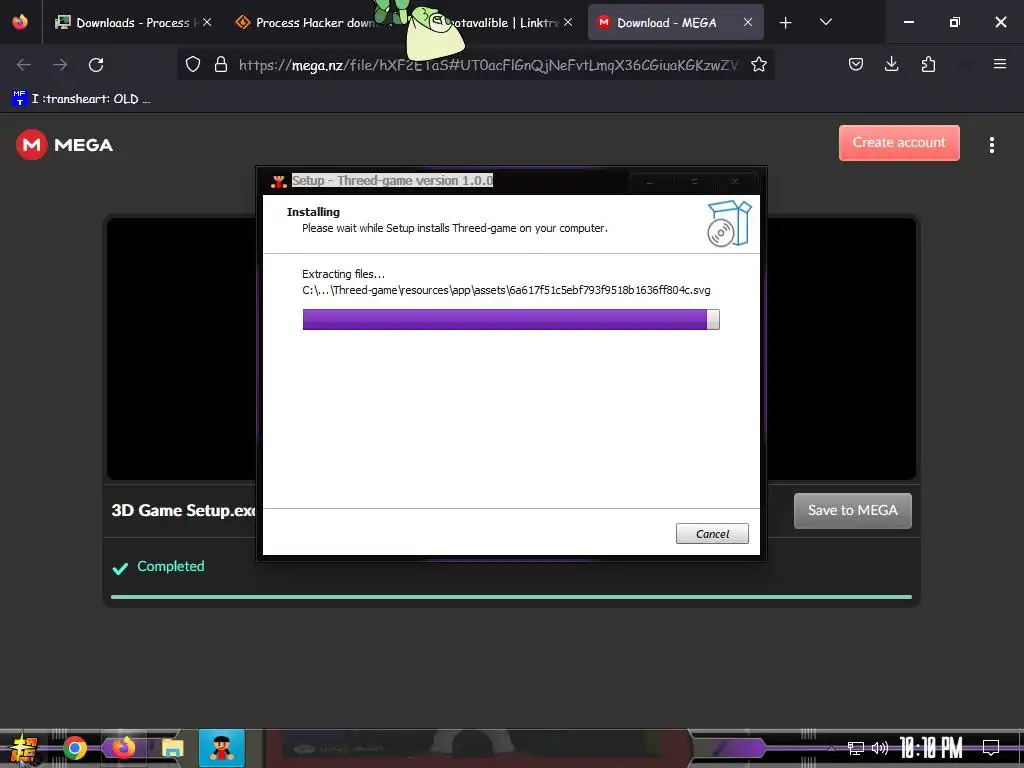Click the MEGA logo

coord(65,144)
